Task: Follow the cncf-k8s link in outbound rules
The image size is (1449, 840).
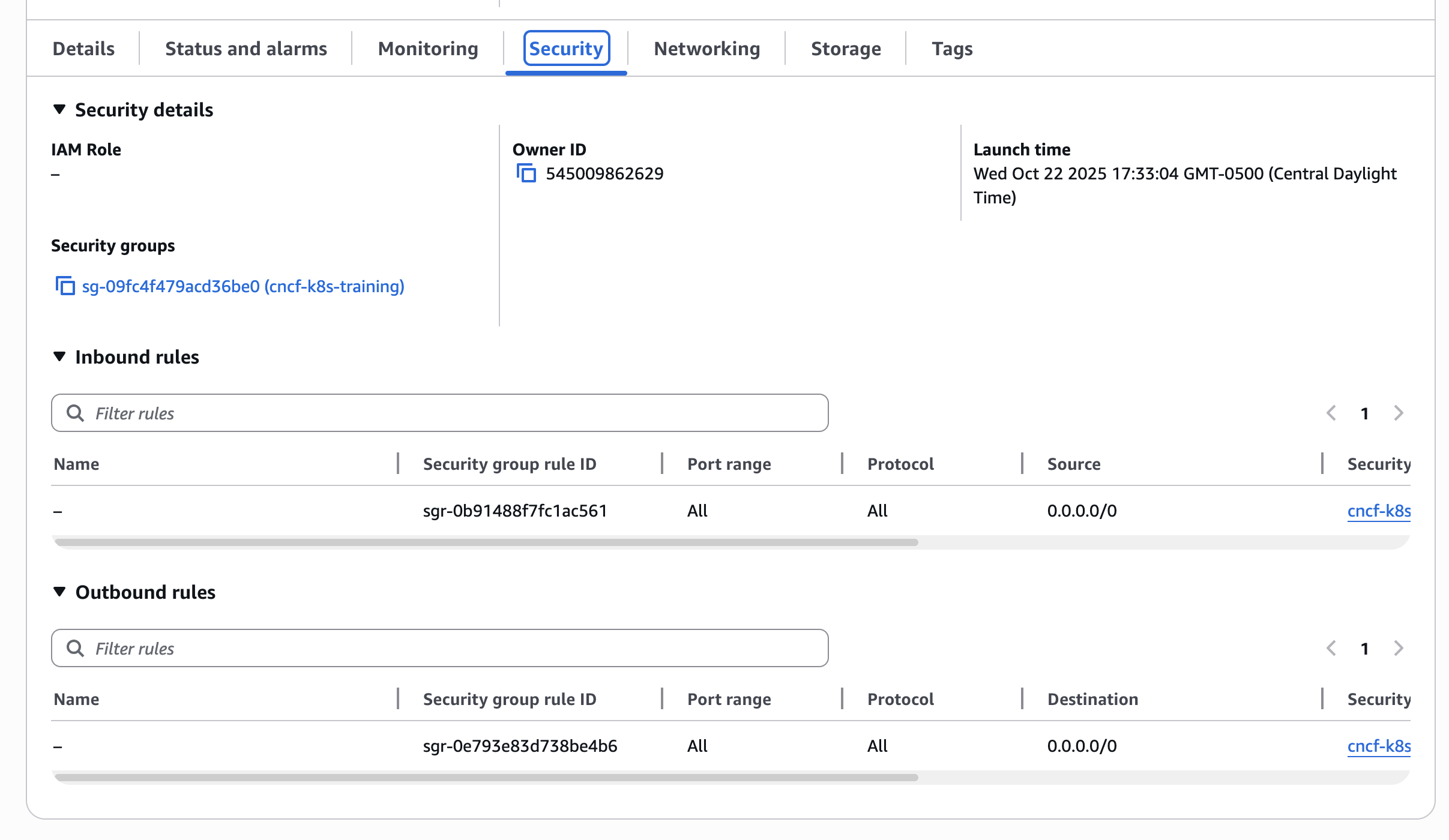Action: click(1379, 746)
